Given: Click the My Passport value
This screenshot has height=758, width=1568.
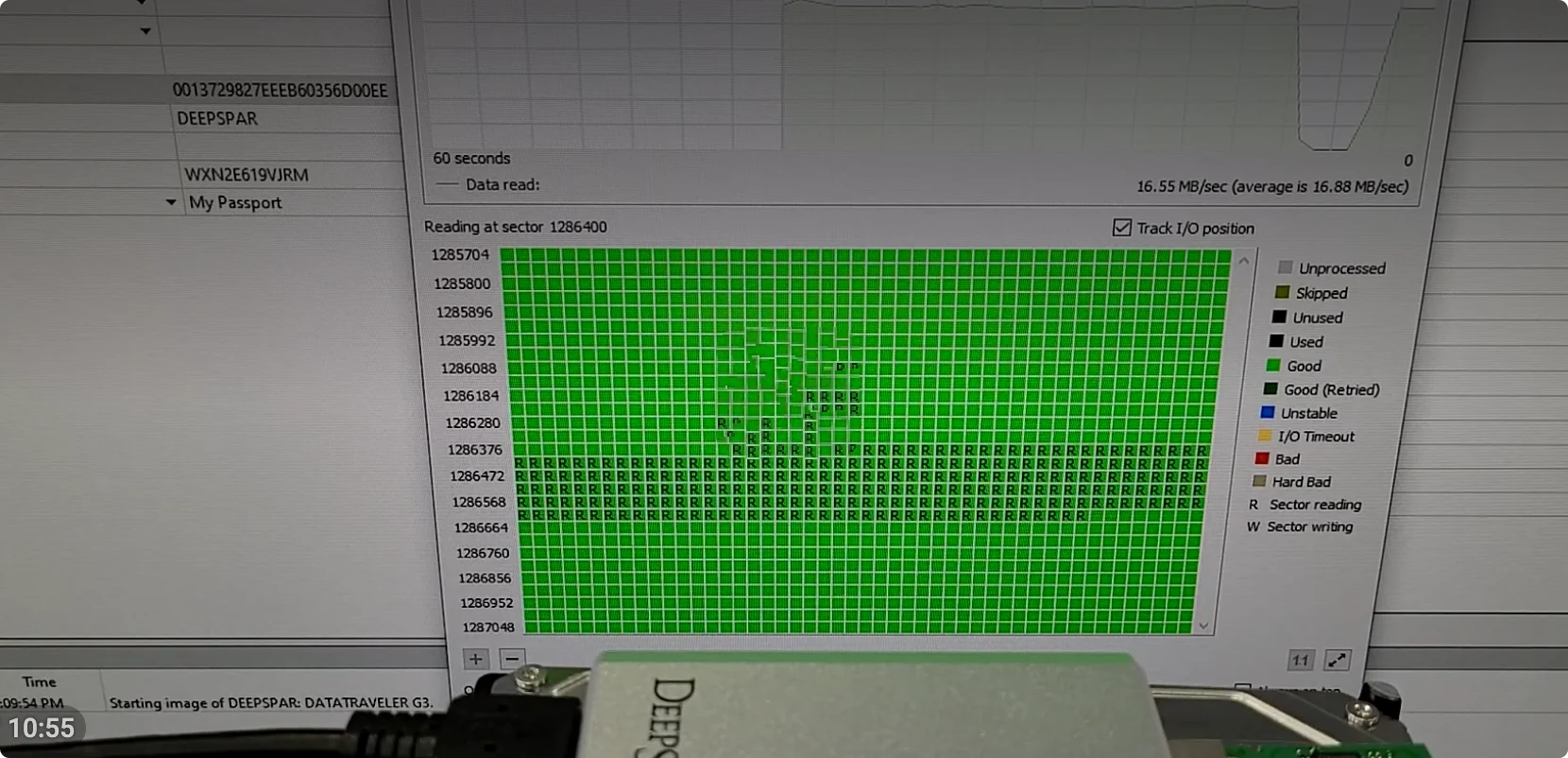Looking at the screenshot, I should (x=235, y=202).
